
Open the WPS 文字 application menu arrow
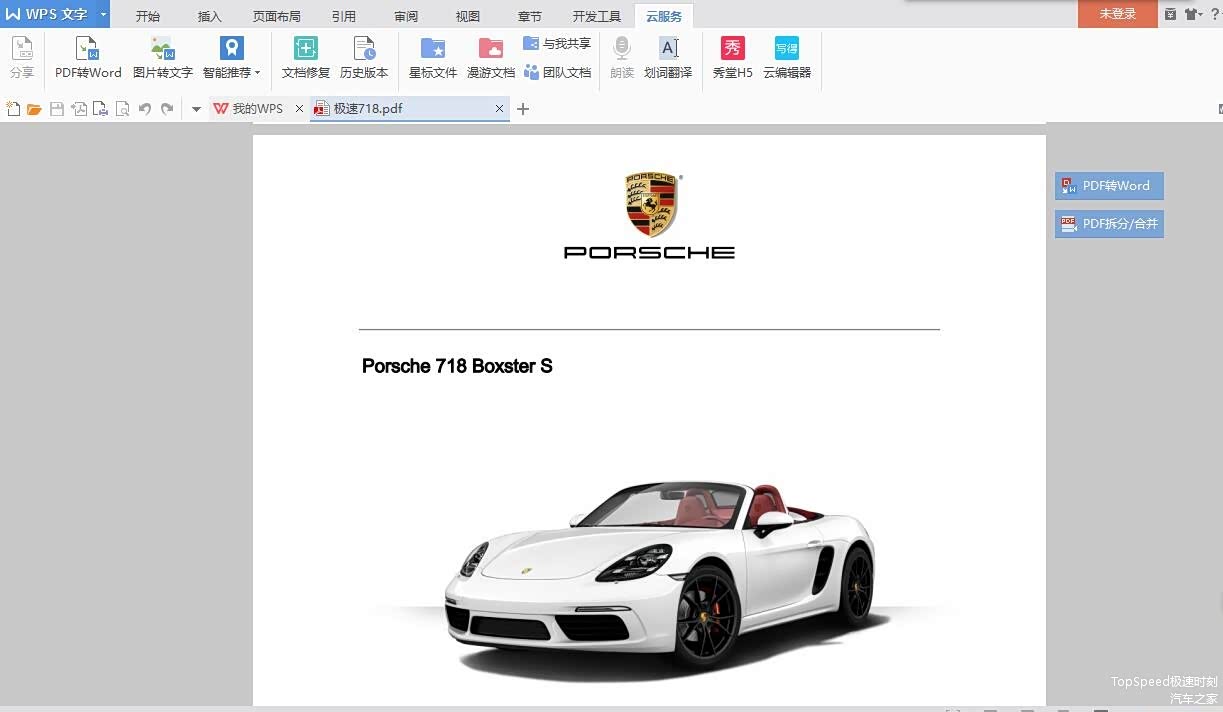[103, 14]
